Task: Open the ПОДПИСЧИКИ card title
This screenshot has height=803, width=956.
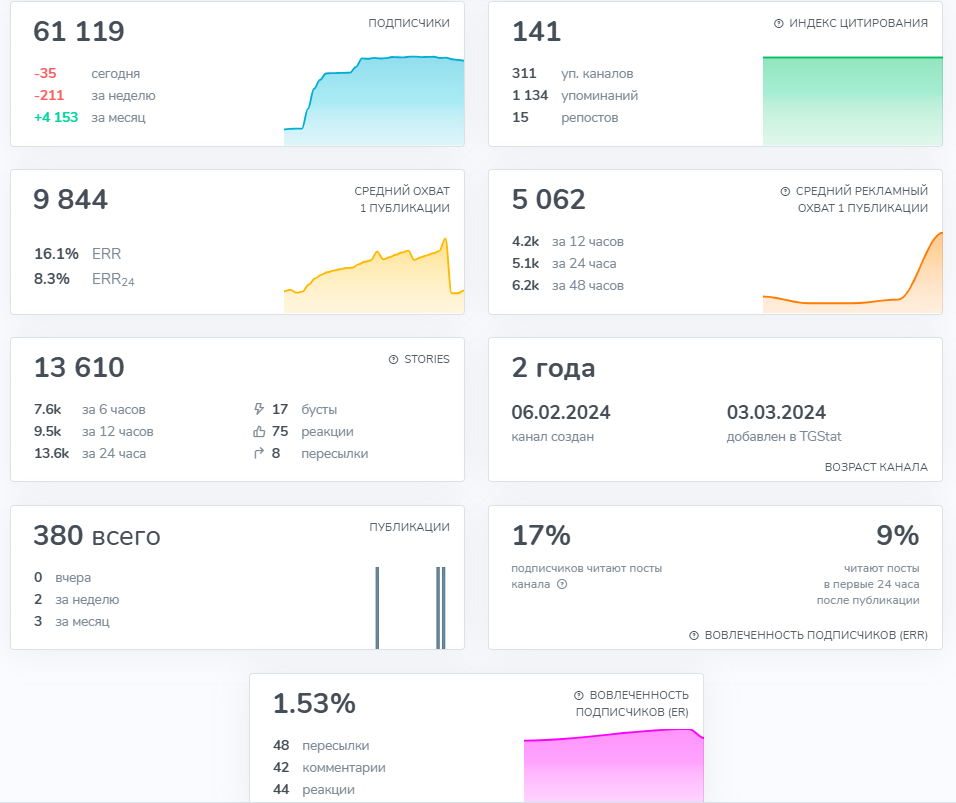Action: point(408,23)
